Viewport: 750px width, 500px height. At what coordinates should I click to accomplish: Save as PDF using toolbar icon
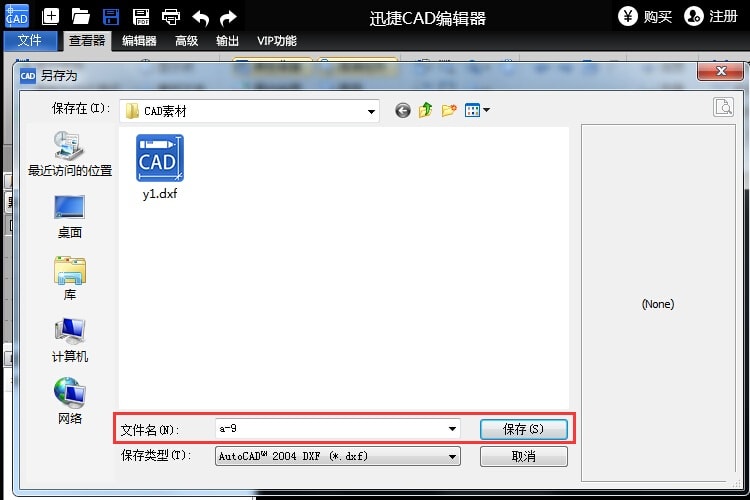tap(141, 17)
